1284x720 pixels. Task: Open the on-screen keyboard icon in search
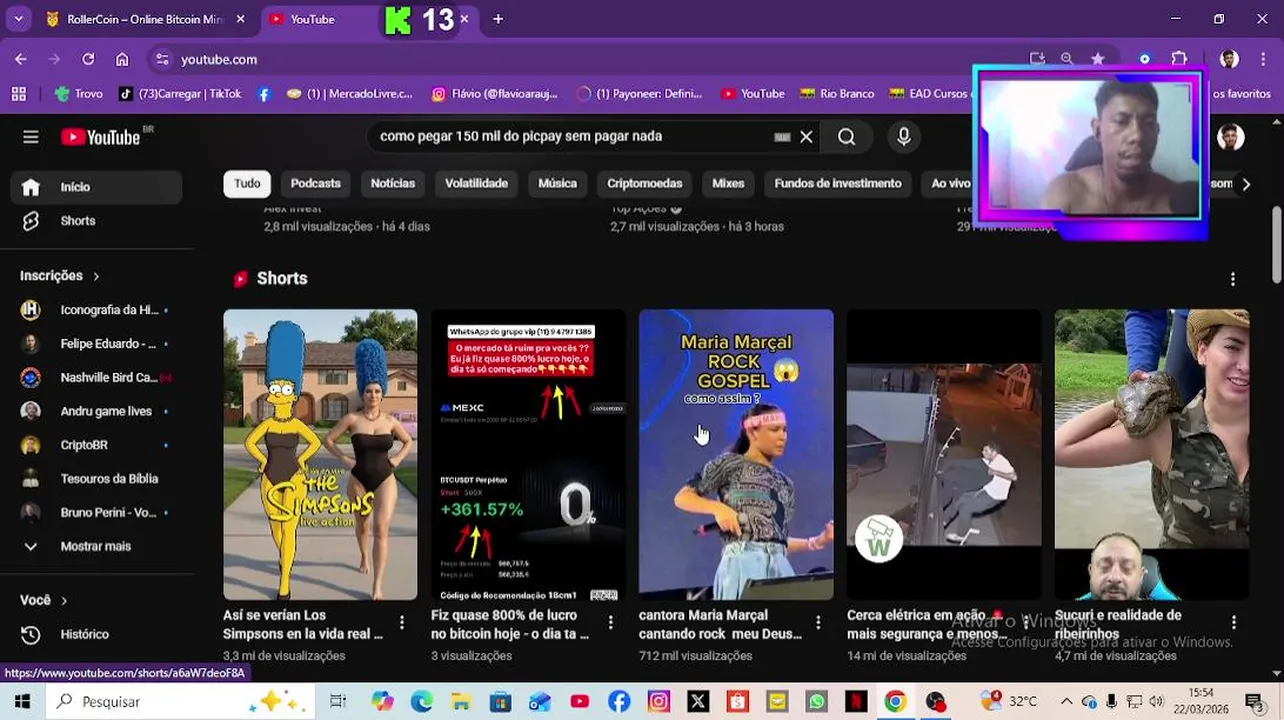coord(782,137)
